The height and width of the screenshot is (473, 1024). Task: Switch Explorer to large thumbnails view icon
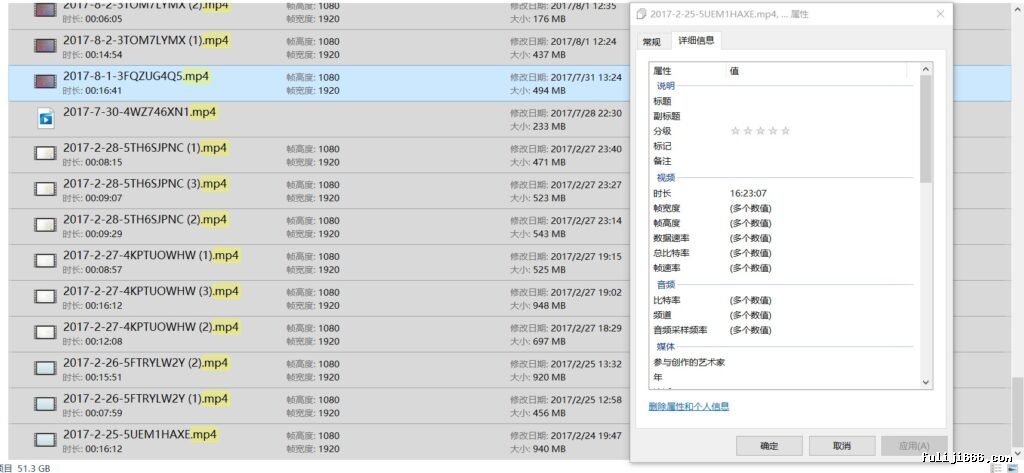tap(1012, 468)
